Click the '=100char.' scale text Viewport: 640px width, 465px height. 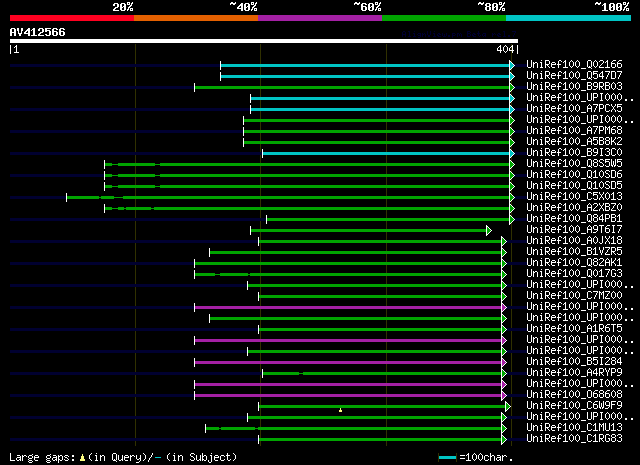coord(485,458)
